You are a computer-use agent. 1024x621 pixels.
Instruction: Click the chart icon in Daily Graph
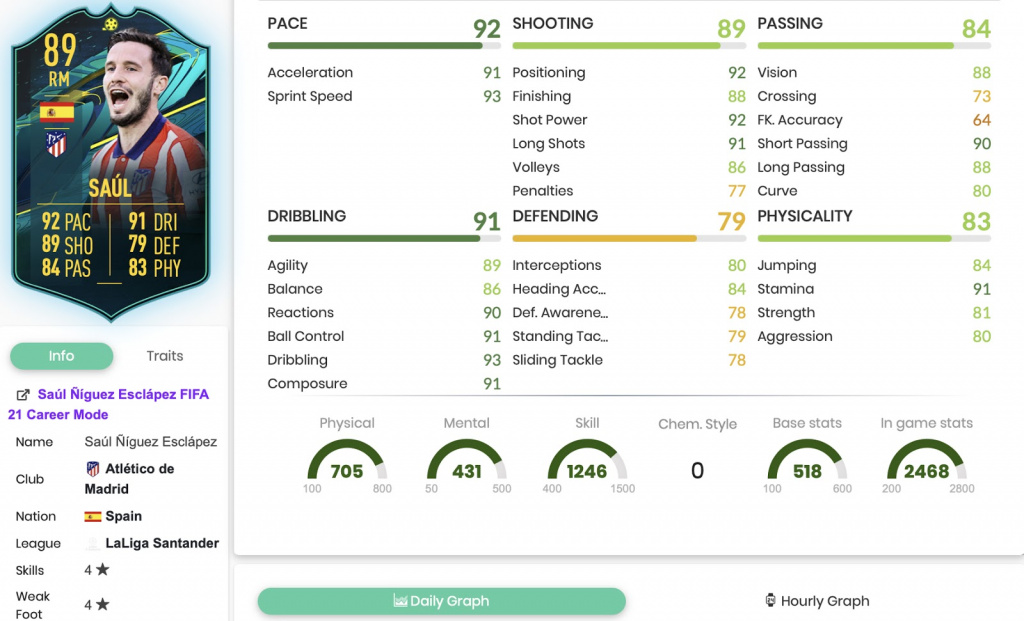click(x=400, y=600)
